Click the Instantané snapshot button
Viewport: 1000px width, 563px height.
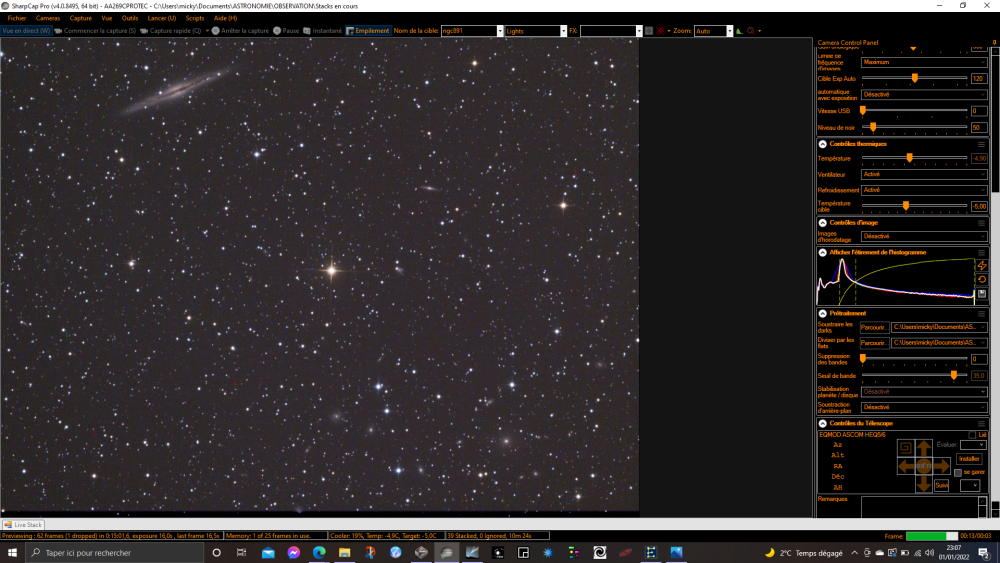click(x=322, y=31)
